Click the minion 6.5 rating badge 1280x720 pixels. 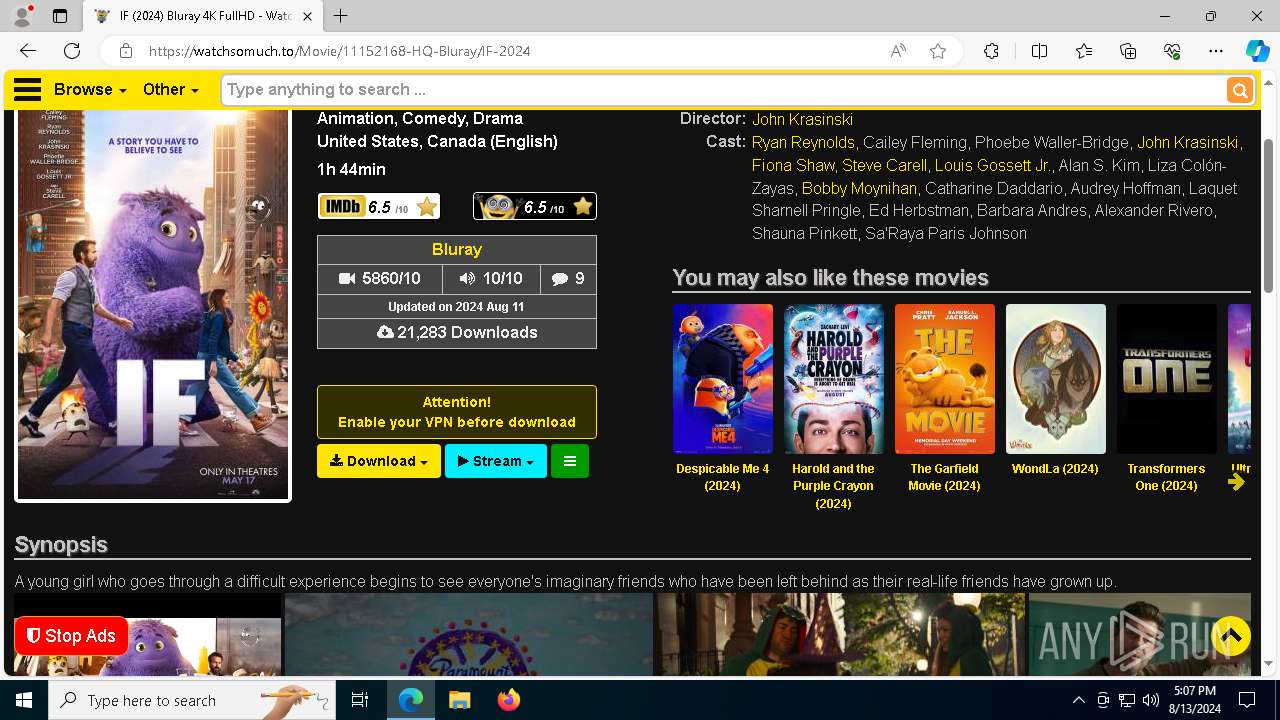(x=535, y=206)
